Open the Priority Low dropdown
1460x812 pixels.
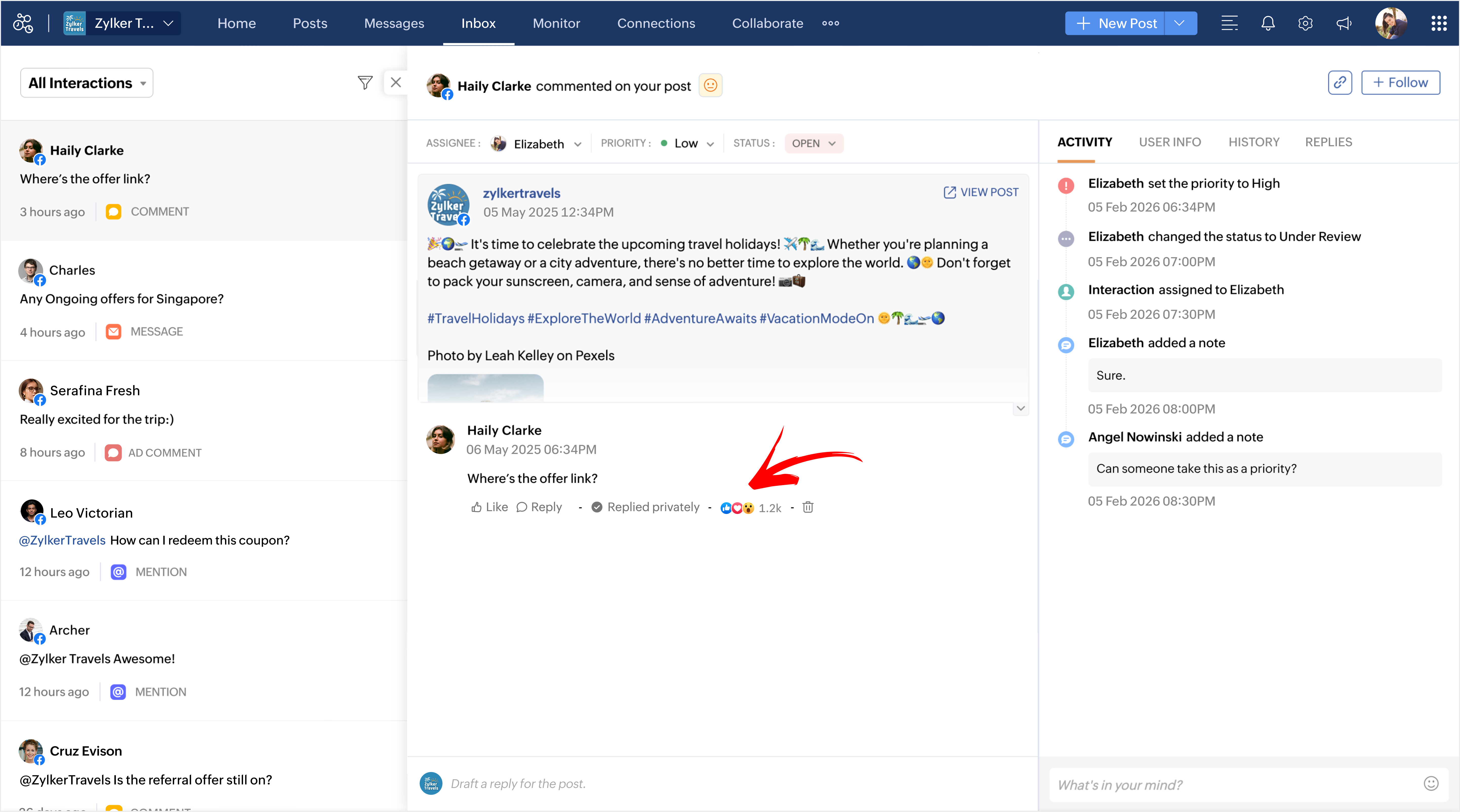(x=693, y=143)
